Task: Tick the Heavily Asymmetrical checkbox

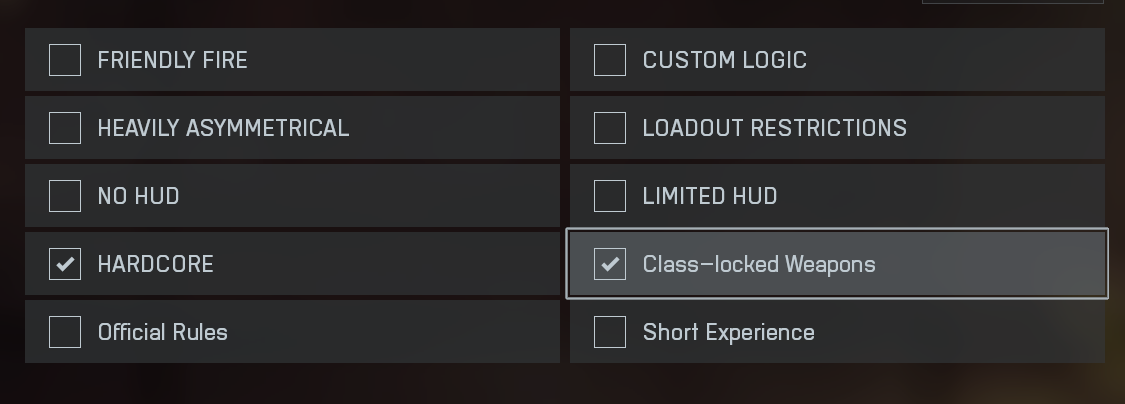Action: pyautogui.click(x=65, y=128)
